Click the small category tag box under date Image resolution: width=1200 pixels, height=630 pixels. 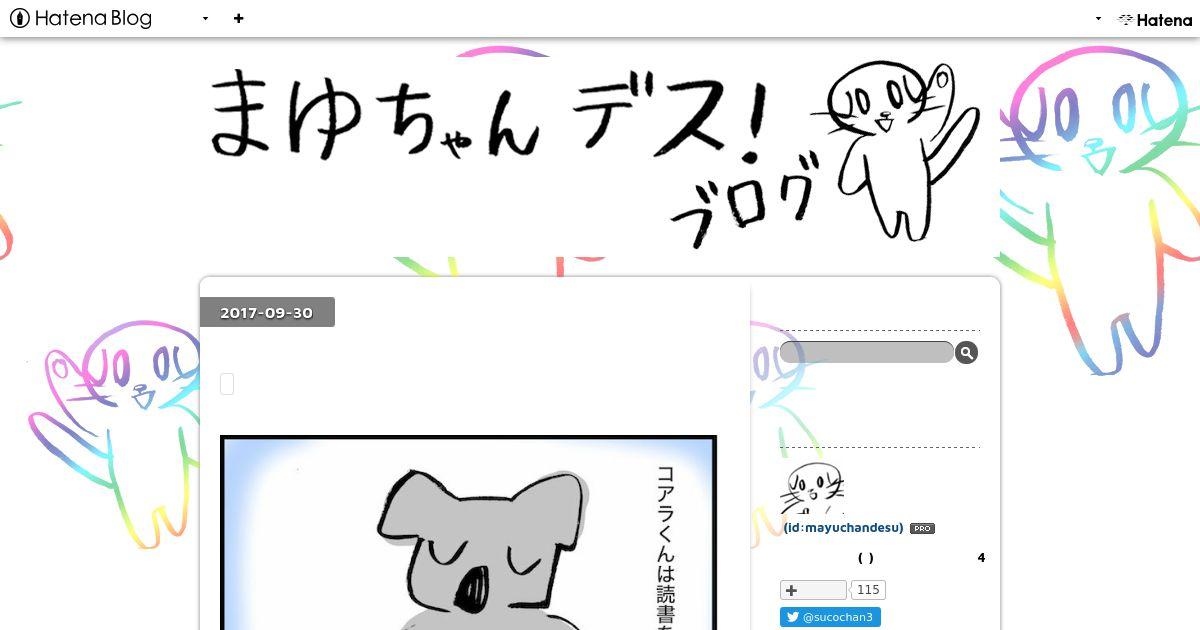[227, 384]
